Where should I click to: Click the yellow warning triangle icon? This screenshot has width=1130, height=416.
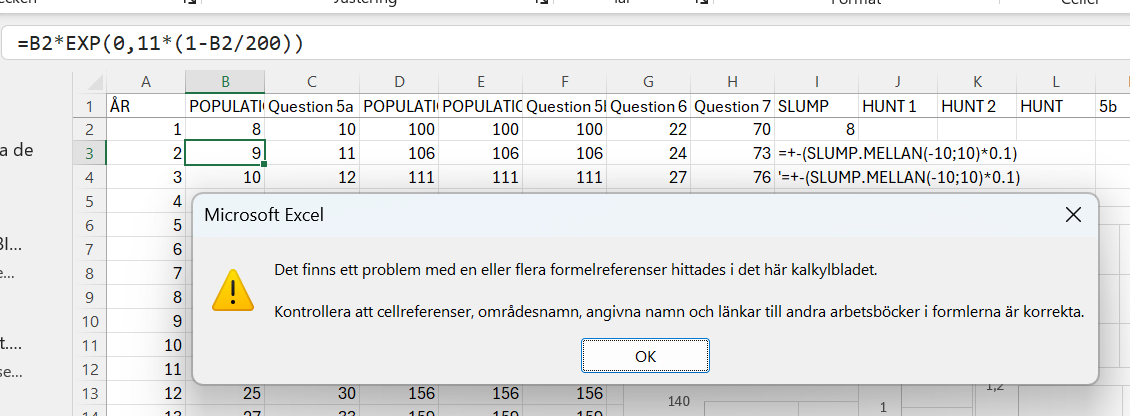tap(233, 291)
